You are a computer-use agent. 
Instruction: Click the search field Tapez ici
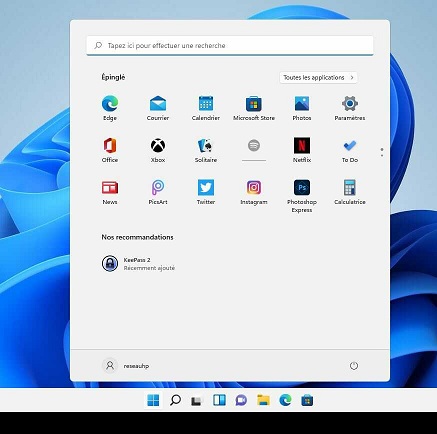230,45
